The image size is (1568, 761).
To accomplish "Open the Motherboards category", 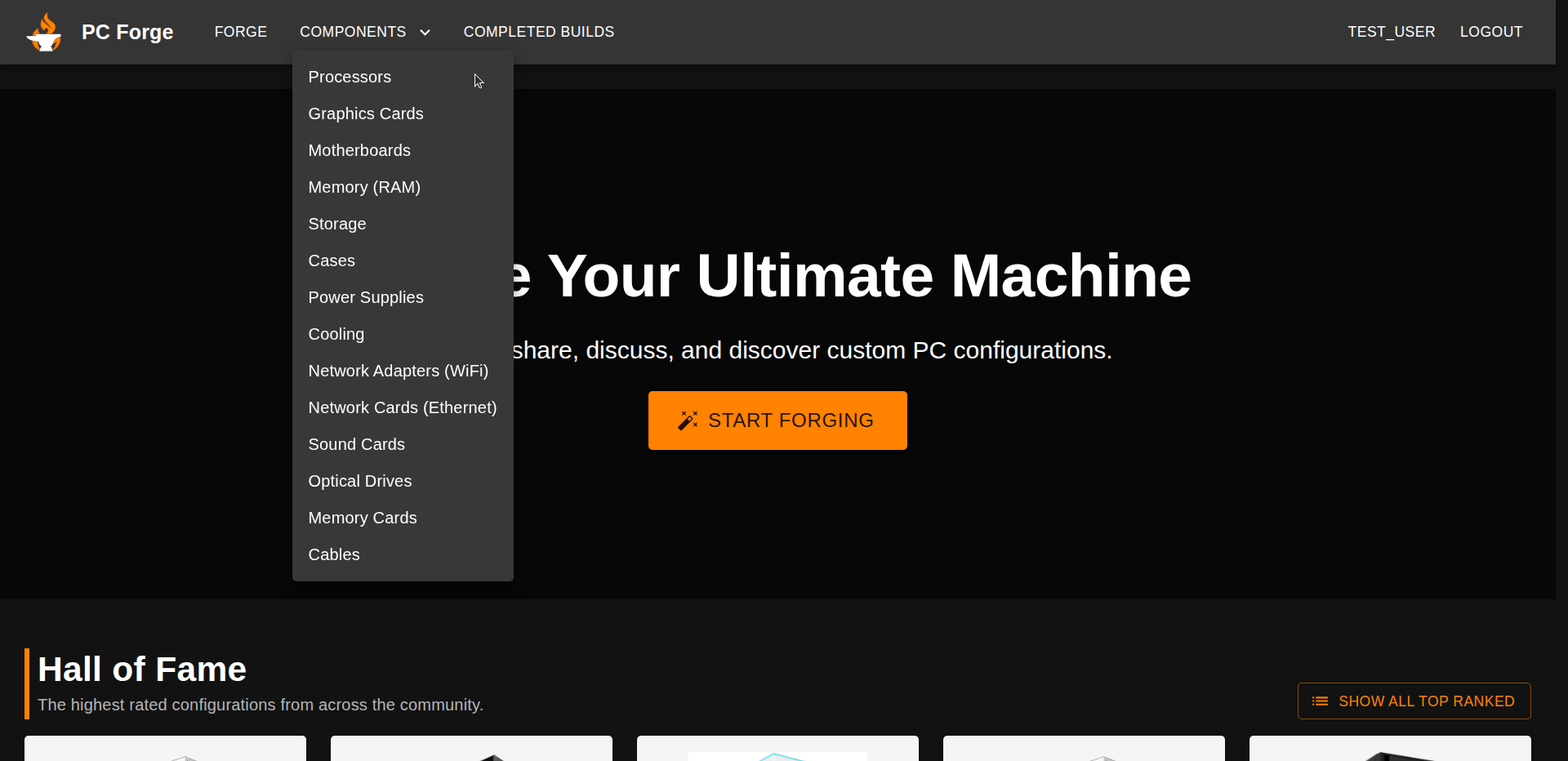I will pyautogui.click(x=359, y=150).
